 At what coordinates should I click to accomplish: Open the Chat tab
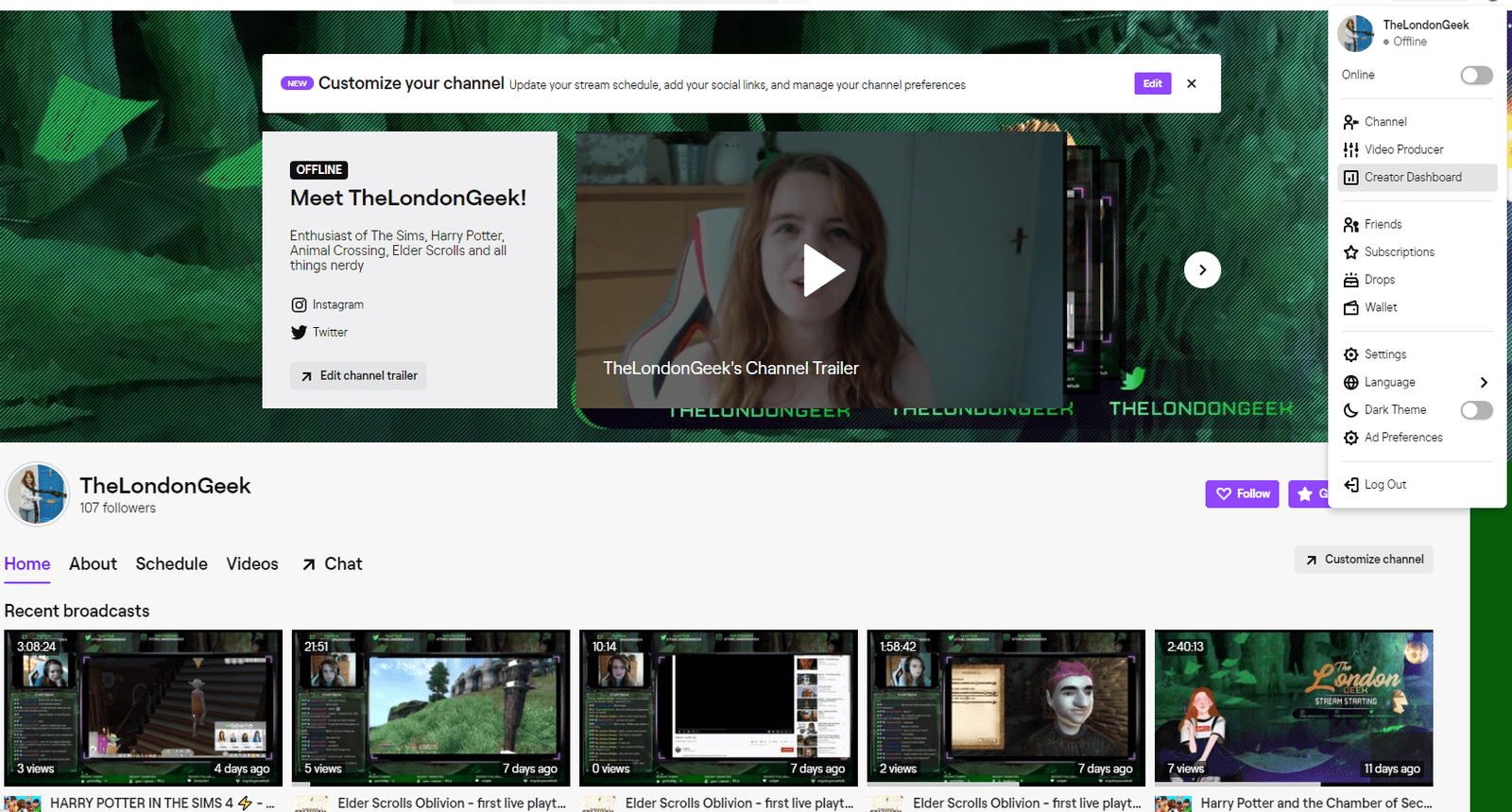click(343, 564)
